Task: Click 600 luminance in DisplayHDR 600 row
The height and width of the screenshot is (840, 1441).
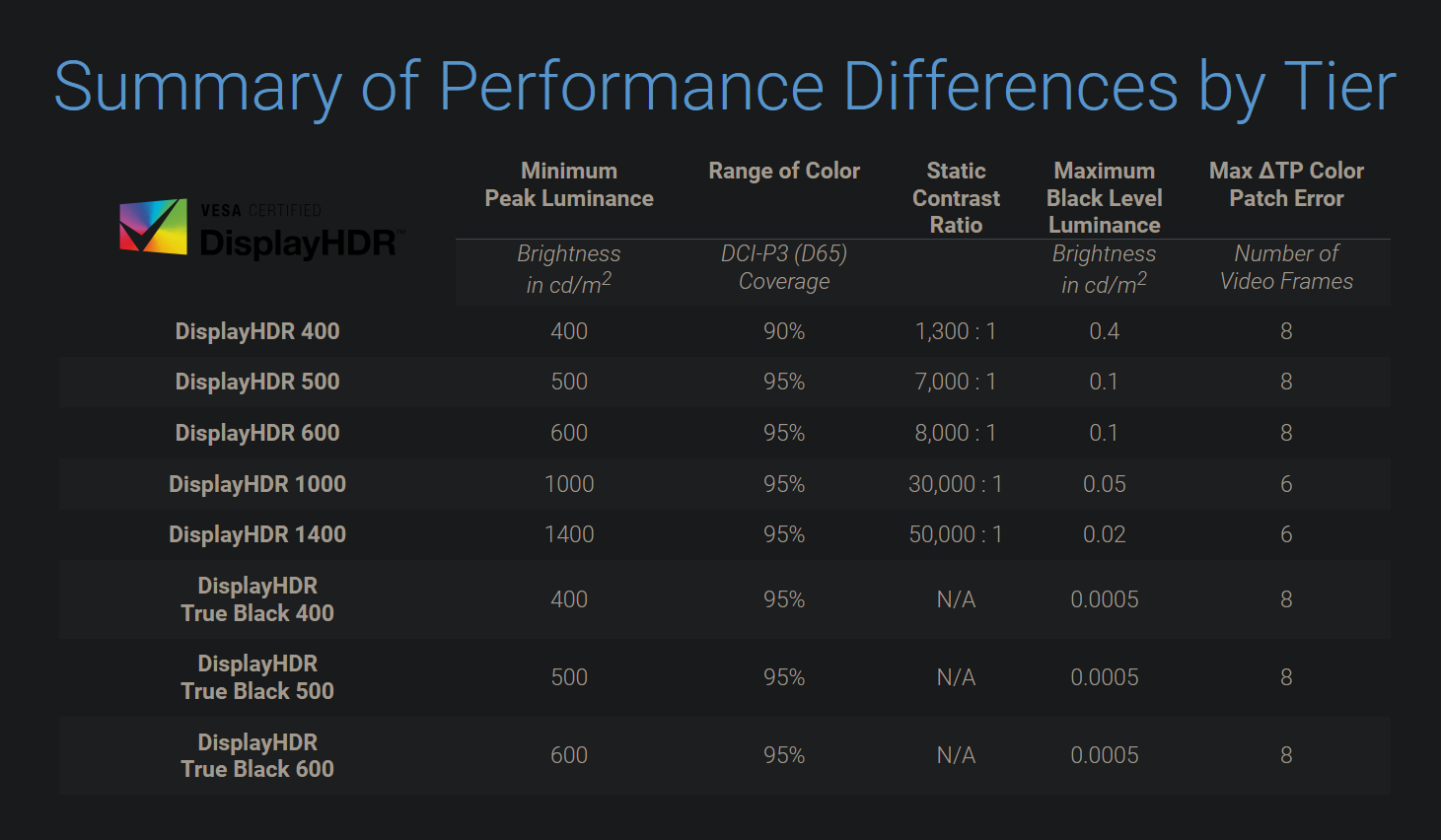Action: tap(569, 433)
